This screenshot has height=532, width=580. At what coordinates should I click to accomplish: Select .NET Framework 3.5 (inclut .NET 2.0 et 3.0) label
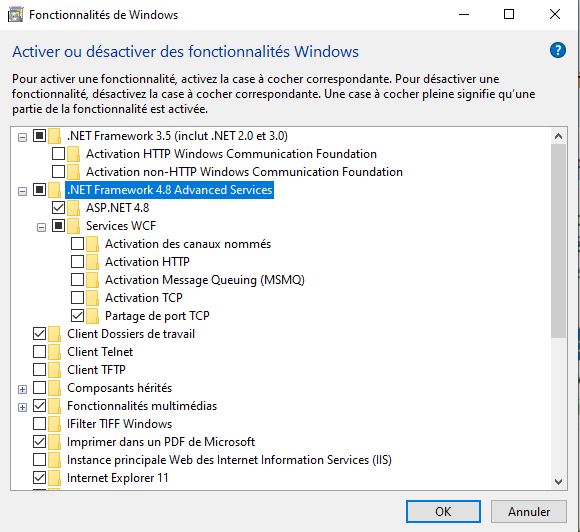point(177,136)
